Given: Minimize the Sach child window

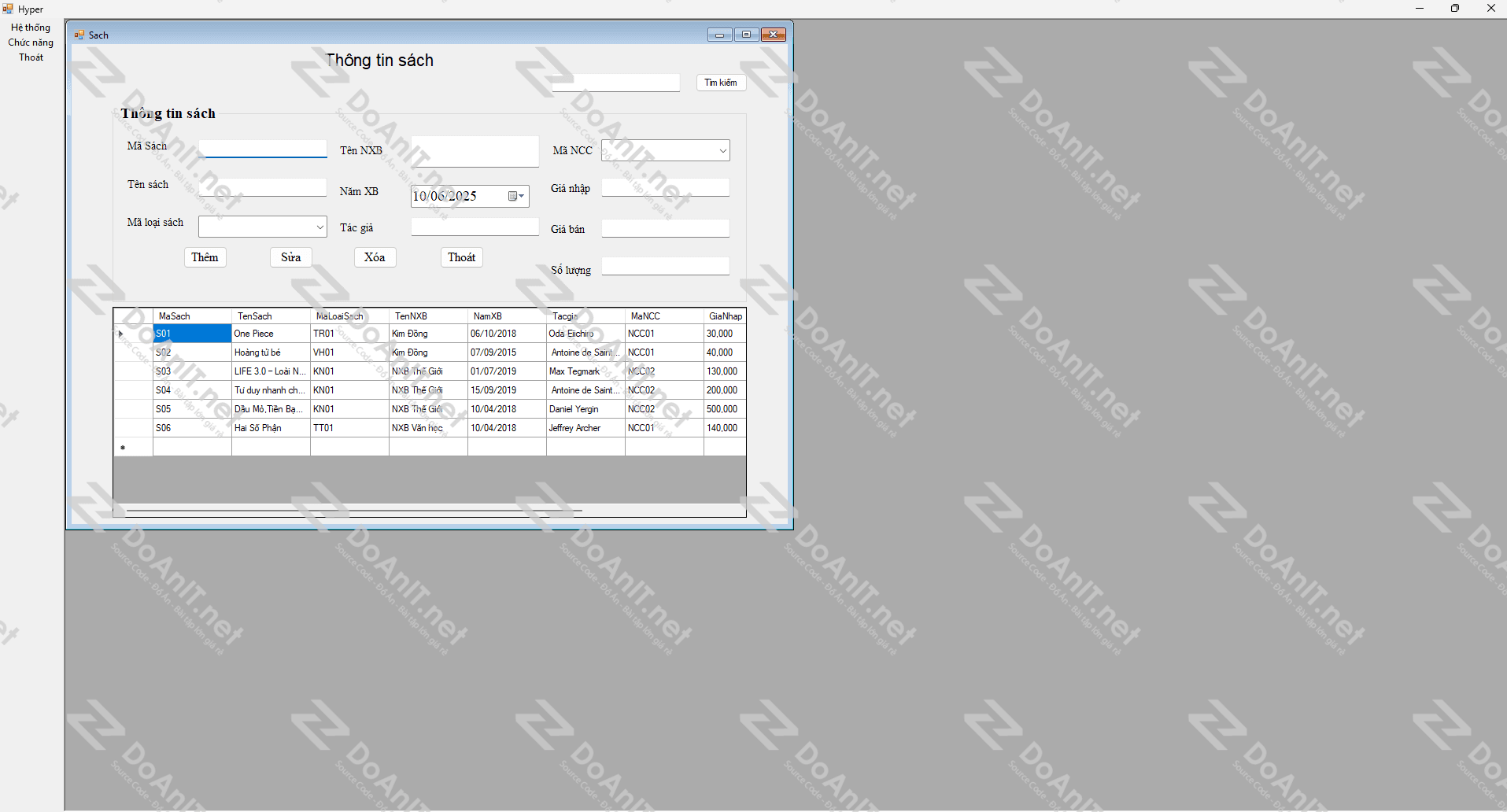Looking at the screenshot, I should coord(719,35).
